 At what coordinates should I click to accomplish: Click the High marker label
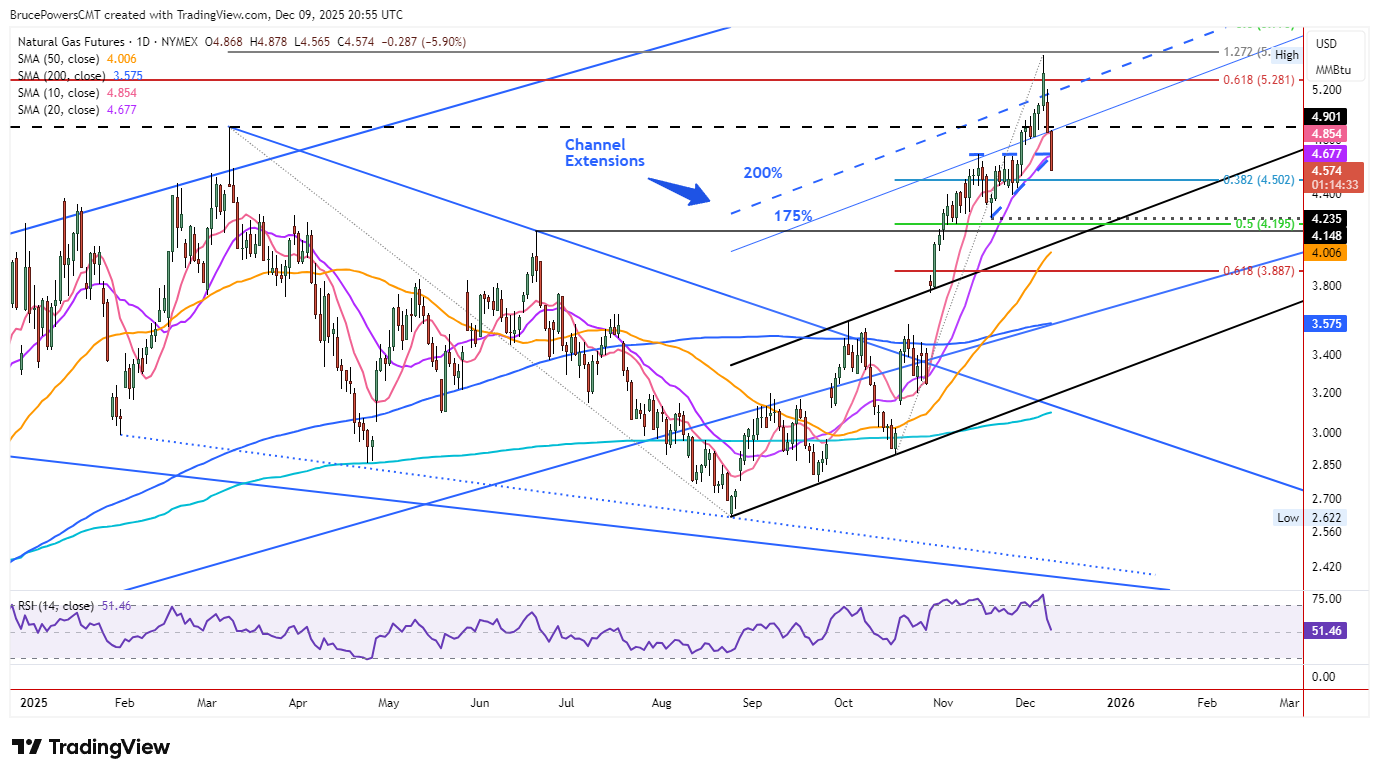coord(1287,55)
